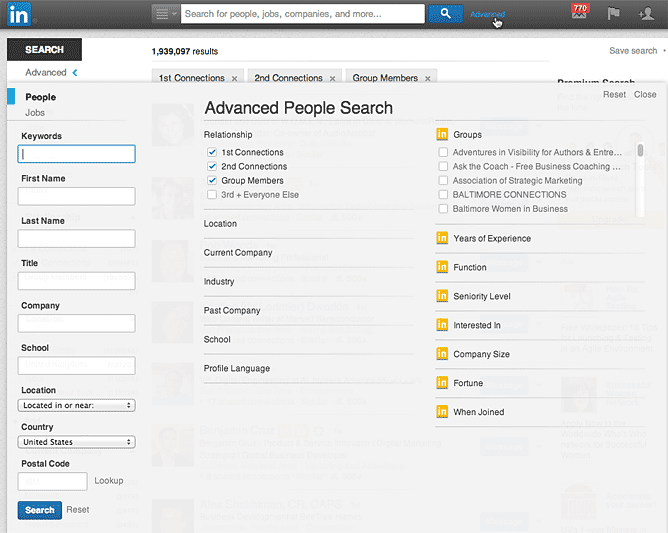
Task: Check BALTIMORE CONNECTIONS group checkbox
Action: (443, 195)
